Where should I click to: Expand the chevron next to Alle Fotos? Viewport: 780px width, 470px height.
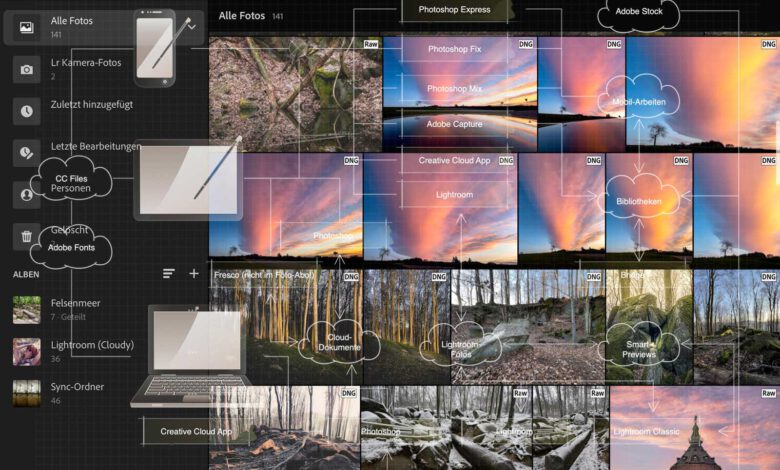point(192,27)
